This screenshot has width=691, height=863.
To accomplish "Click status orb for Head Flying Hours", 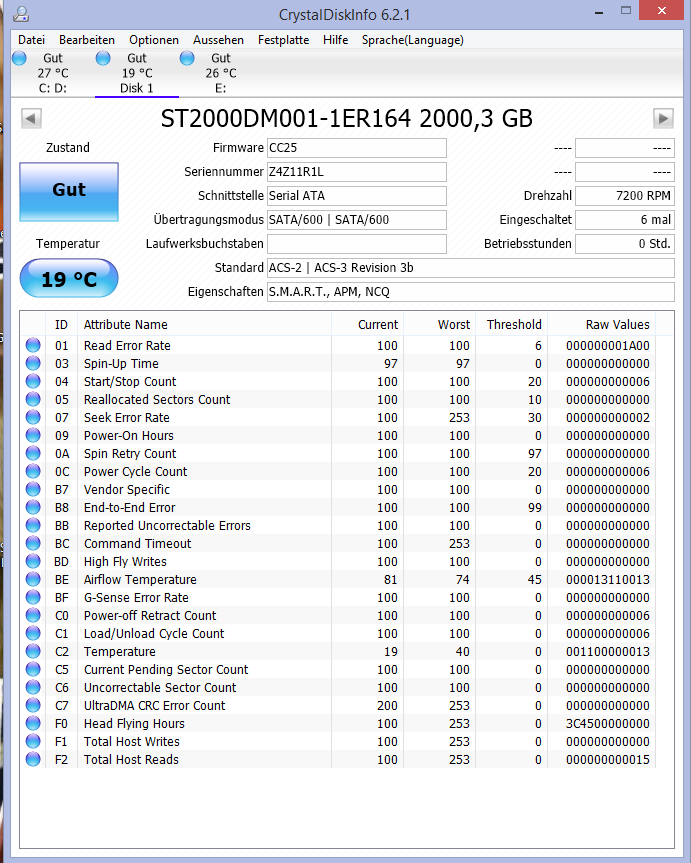I will click(33, 723).
